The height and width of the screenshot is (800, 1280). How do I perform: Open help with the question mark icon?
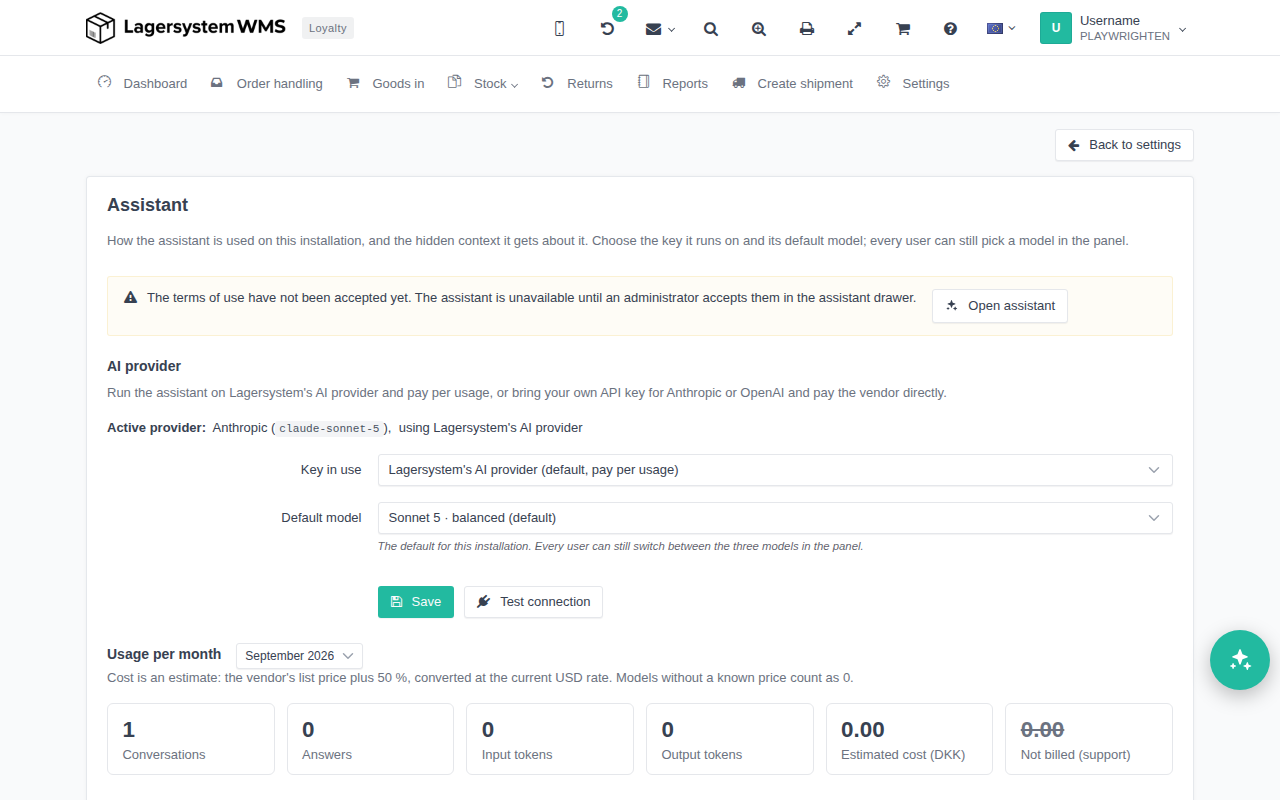[x=951, y=29]
